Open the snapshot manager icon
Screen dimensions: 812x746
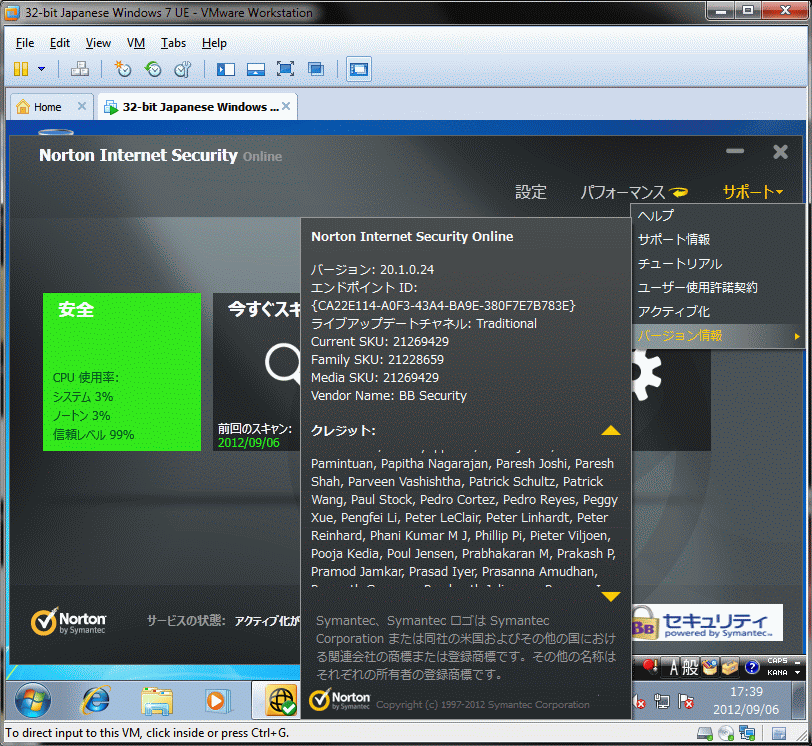pos(182,69)
